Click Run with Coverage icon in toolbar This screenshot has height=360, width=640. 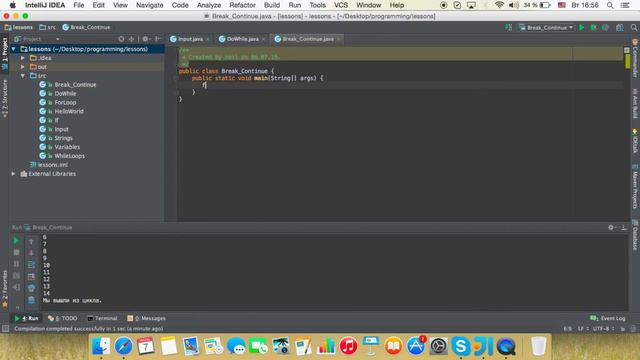point(605,27)
